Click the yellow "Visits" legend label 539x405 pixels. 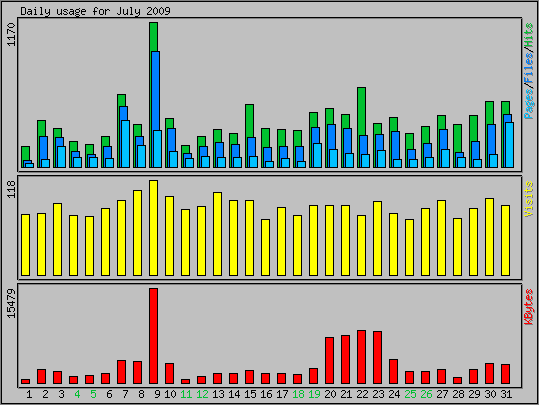click(529, 199)
